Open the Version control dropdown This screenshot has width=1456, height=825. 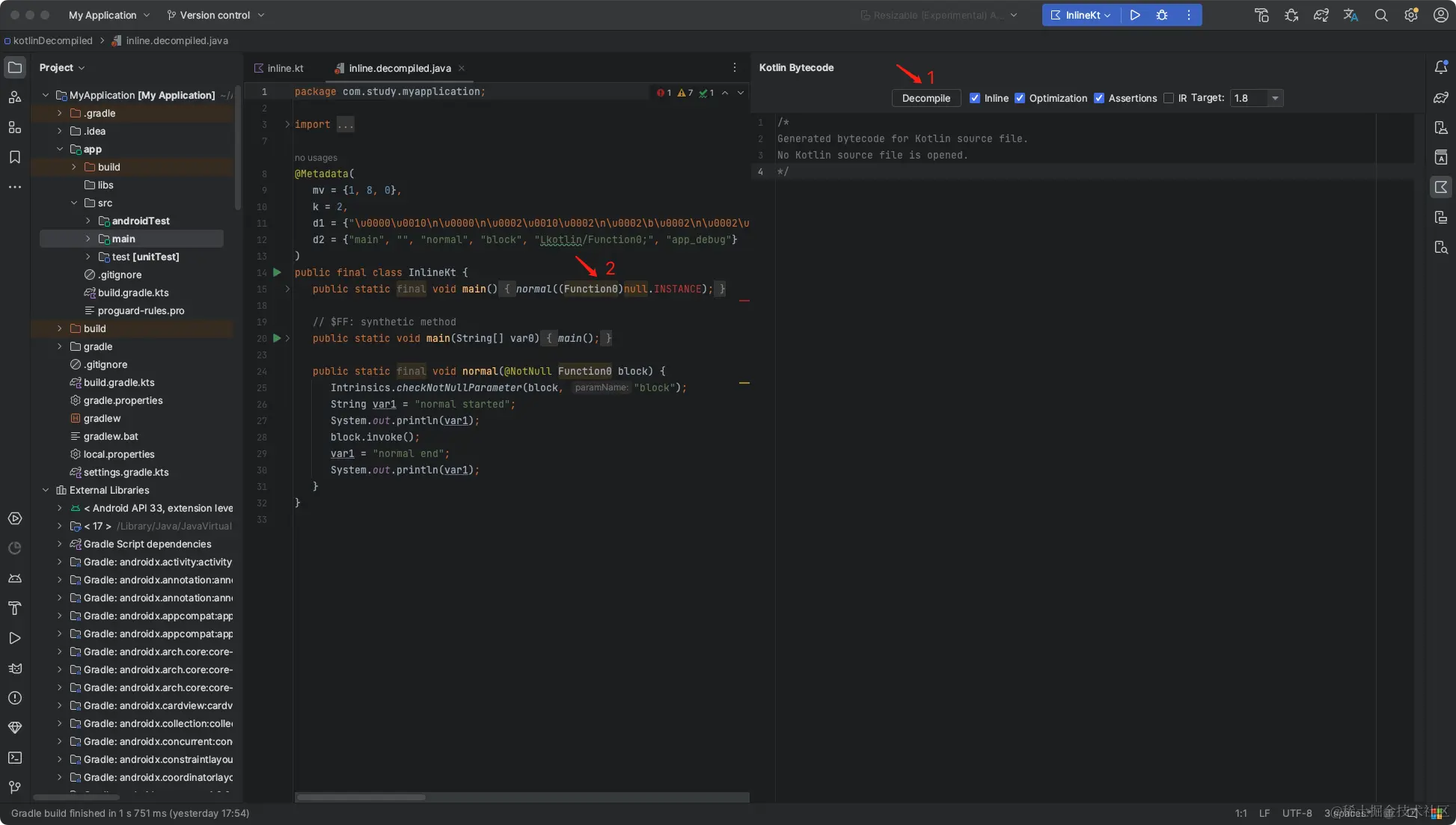click(215, 15)
